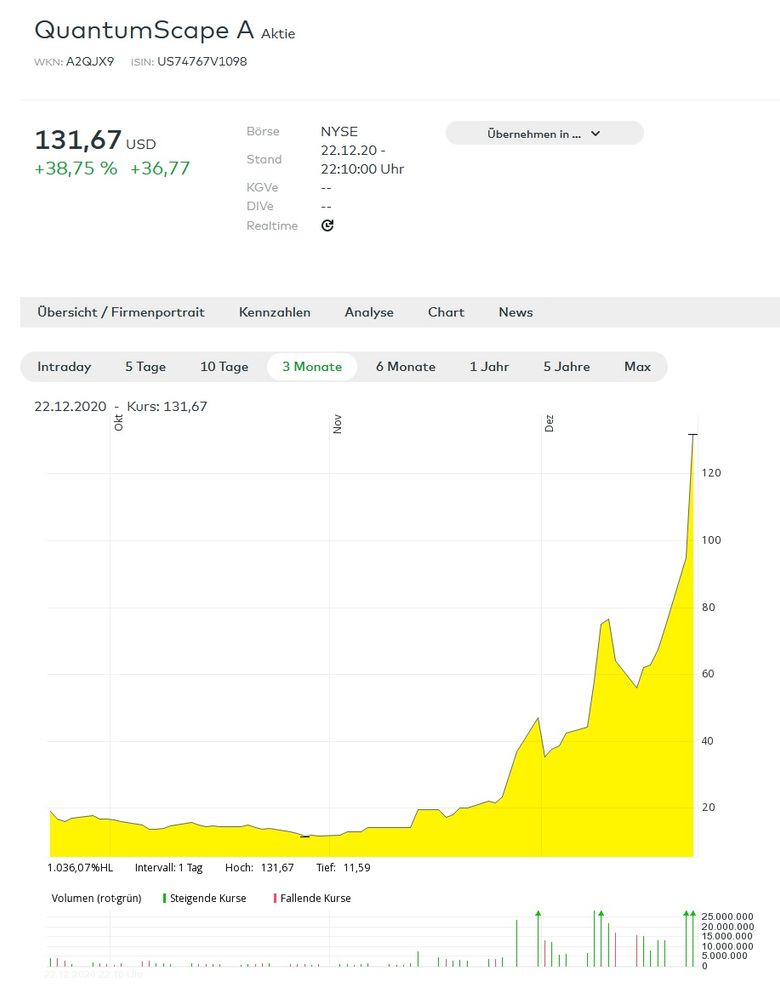Click the red Fallende Kurse legend marker
This screenshot has height=999, width=780.
click(274, 898)
